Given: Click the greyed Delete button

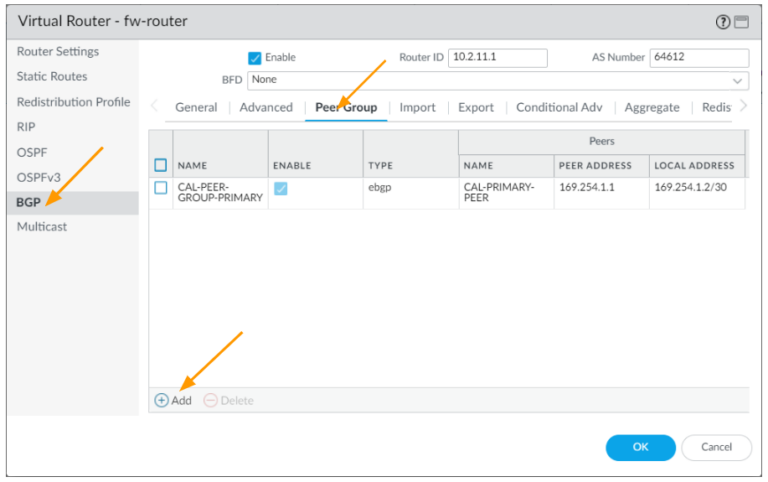Looking at the screenshot, I should 229,400.
